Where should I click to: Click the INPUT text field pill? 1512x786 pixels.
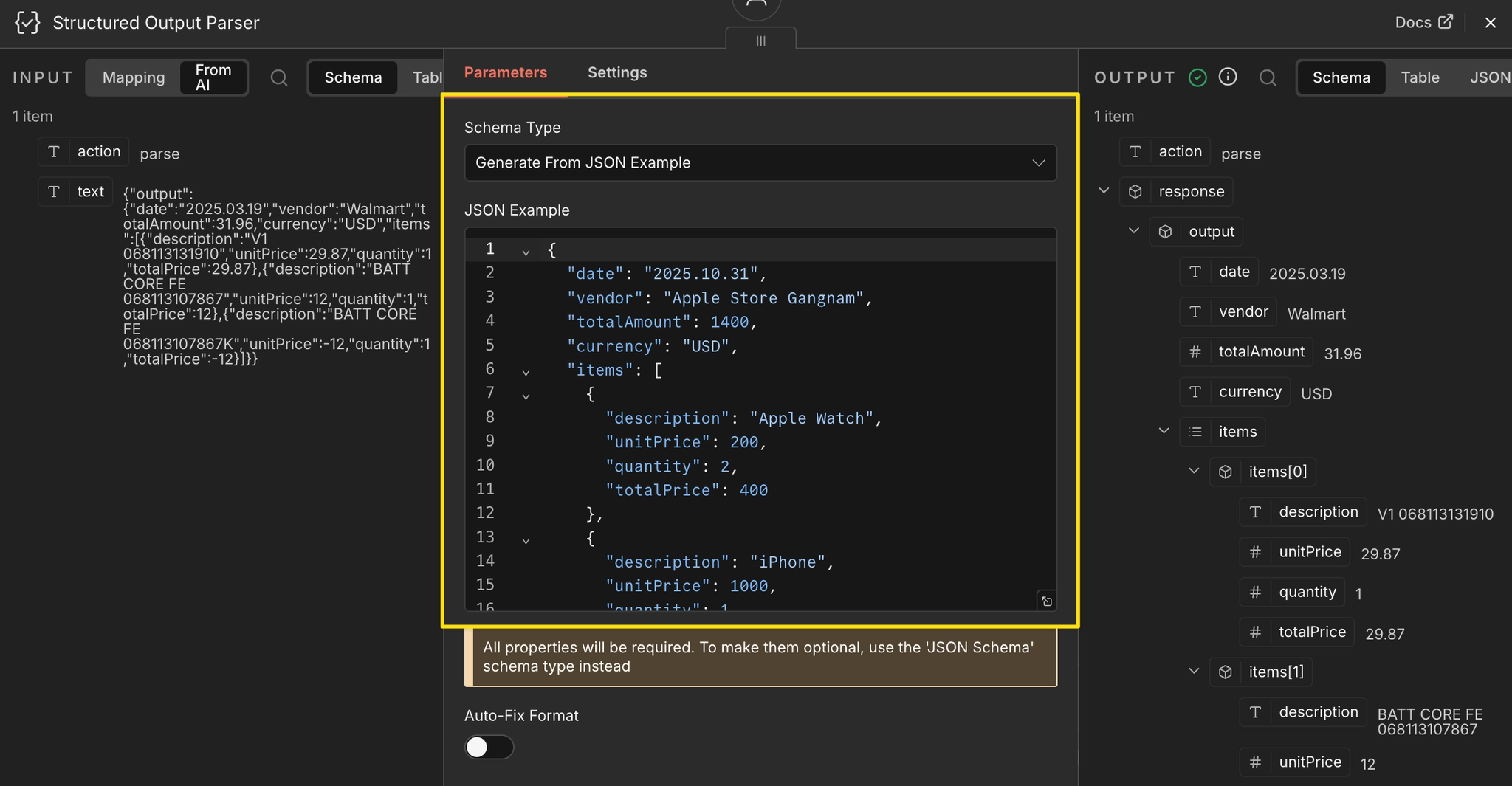click(x=75, y=191)
